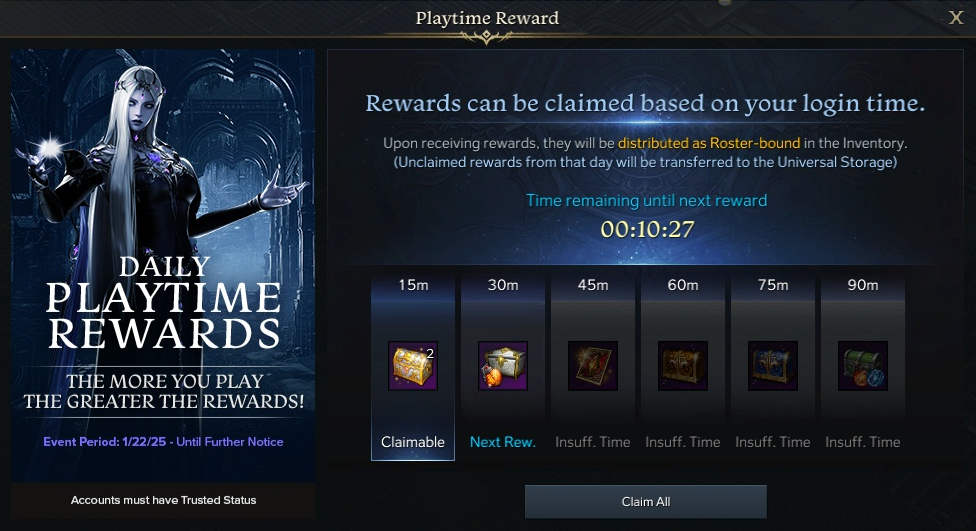Select the dark gold chest icon under 60m
Screen dimensions: 976x531
click(683, 365)
